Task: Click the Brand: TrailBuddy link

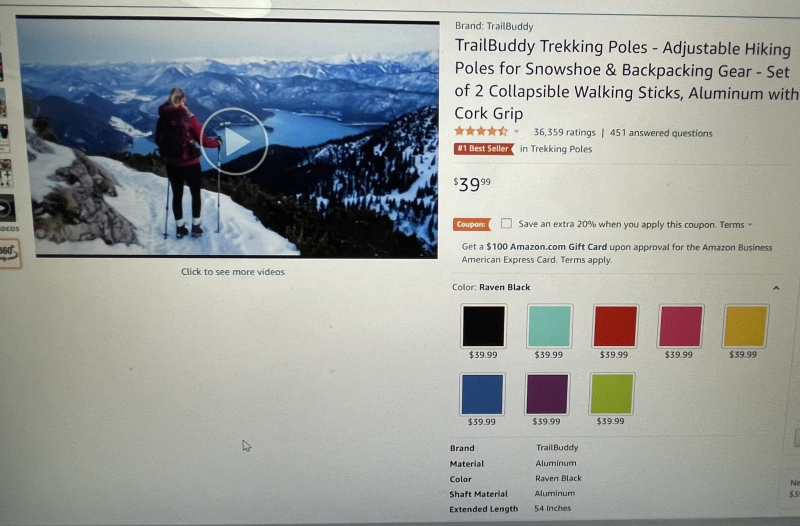Action: click(494, 27)
